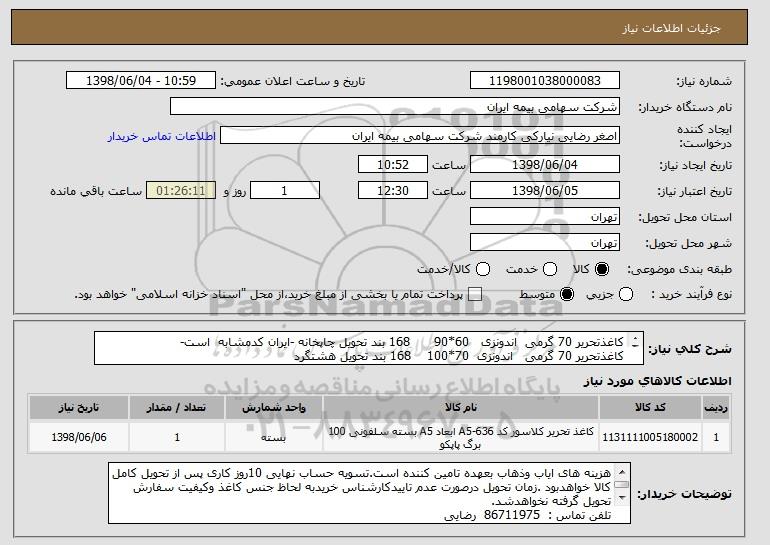
Task: Click the need number field 1198001038000083
Action: pos(545,81)
